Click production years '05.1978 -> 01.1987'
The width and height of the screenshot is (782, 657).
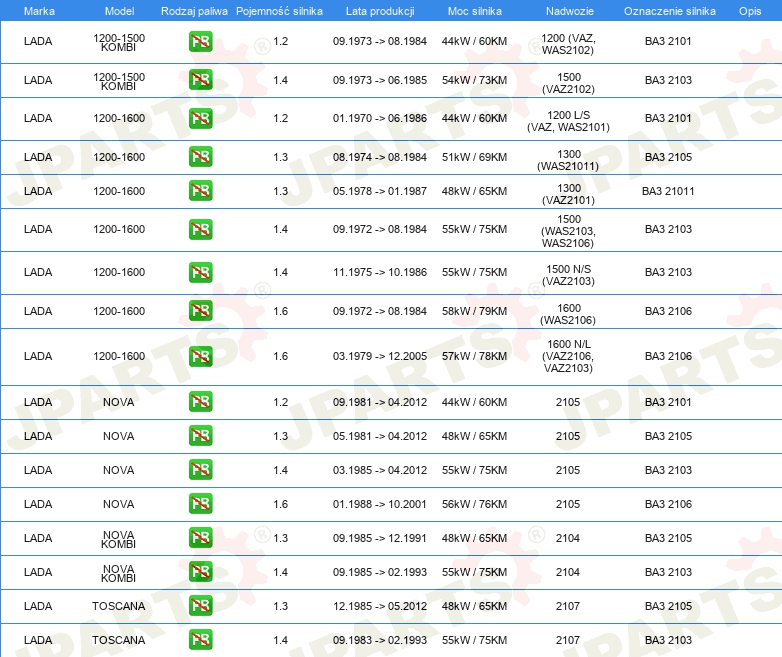[x=380, y=191]
